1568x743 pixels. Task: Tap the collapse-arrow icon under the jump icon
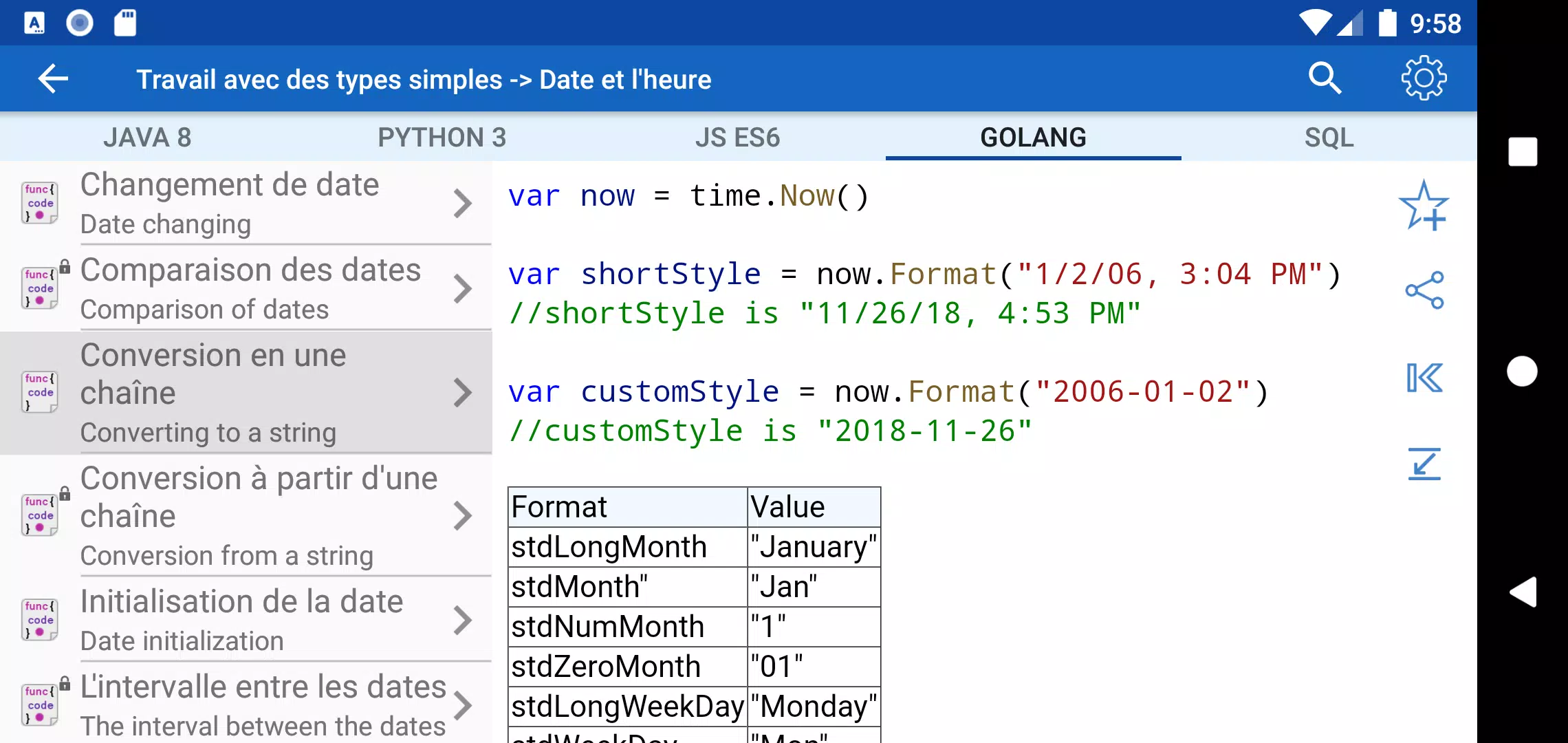[x=1424, y=464]
